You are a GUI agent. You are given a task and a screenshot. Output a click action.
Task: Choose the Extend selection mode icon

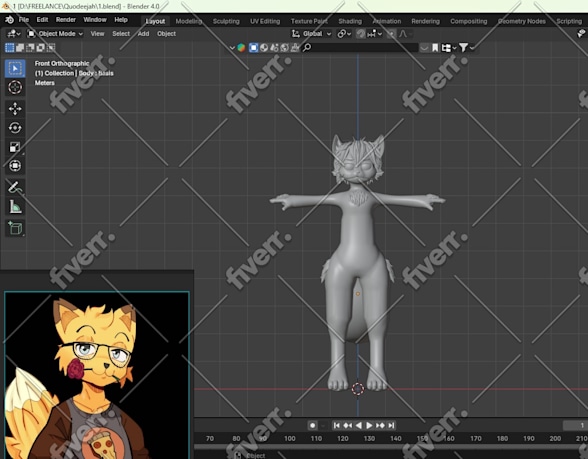(x=20, y=48)
